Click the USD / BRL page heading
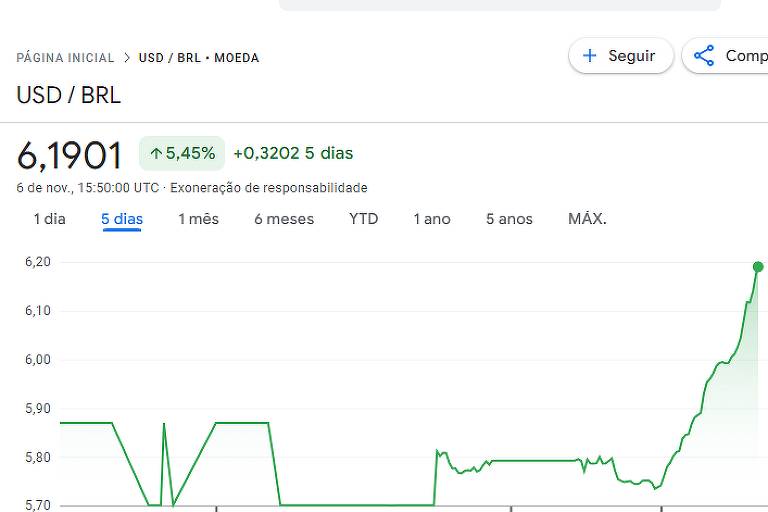 click(x=68, y=96)
